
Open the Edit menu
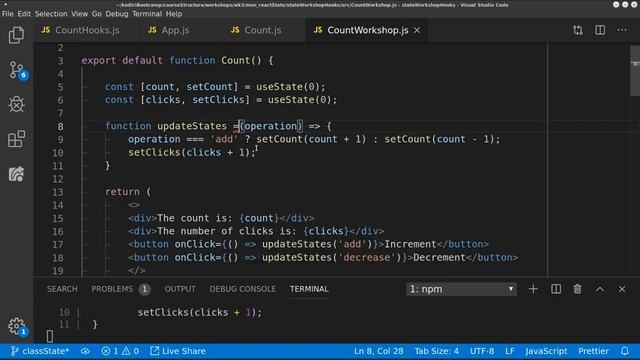[24, 13]
